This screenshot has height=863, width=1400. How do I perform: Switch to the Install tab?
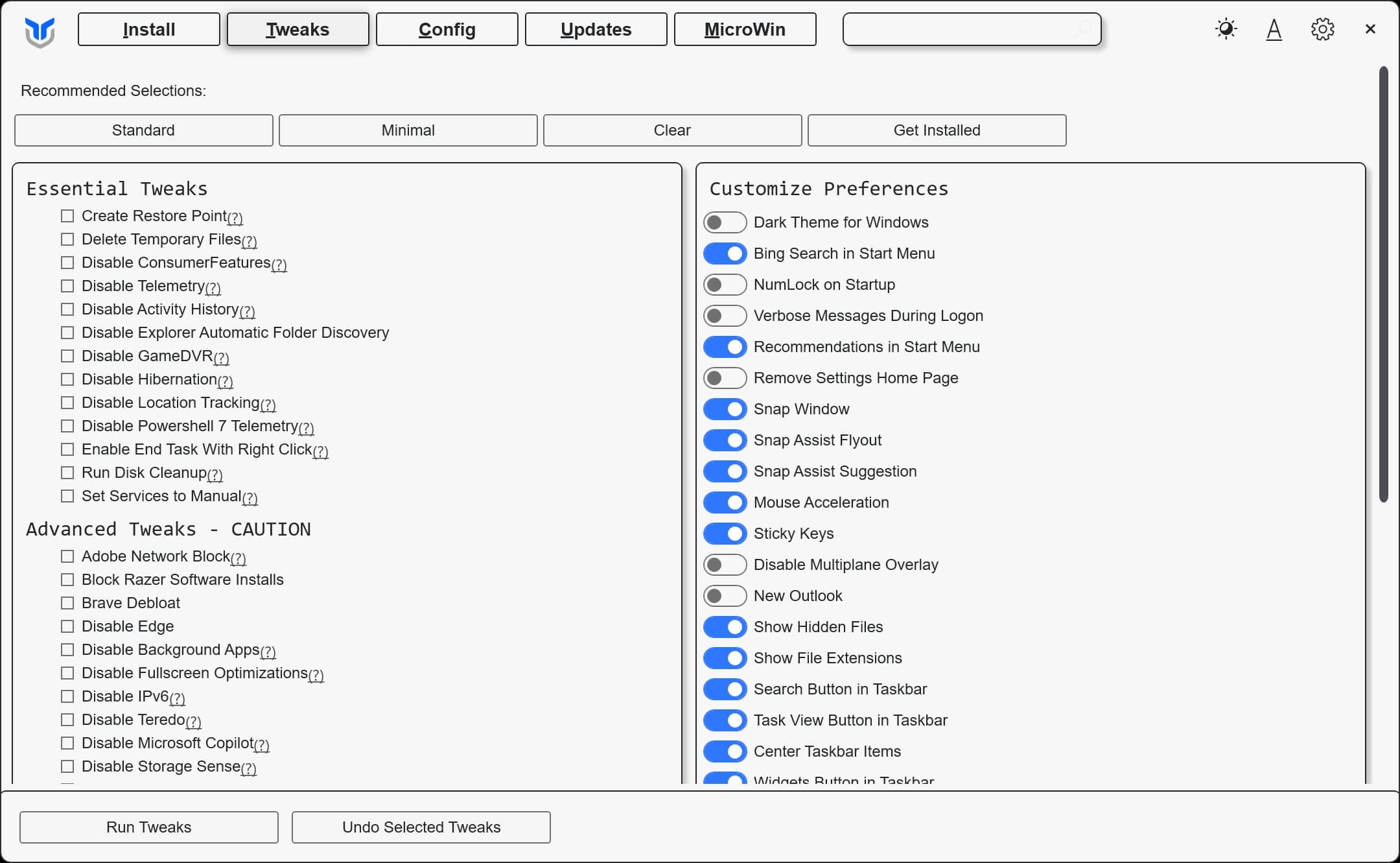[149, 29]
